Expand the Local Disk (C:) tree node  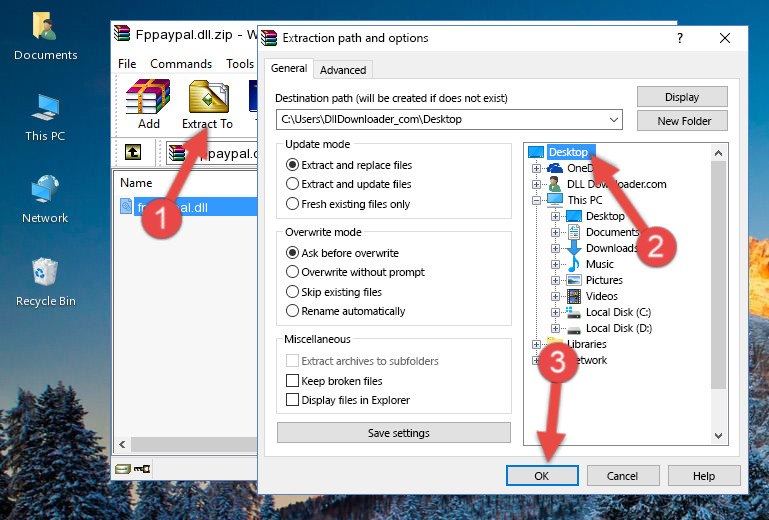pos(555,312)
